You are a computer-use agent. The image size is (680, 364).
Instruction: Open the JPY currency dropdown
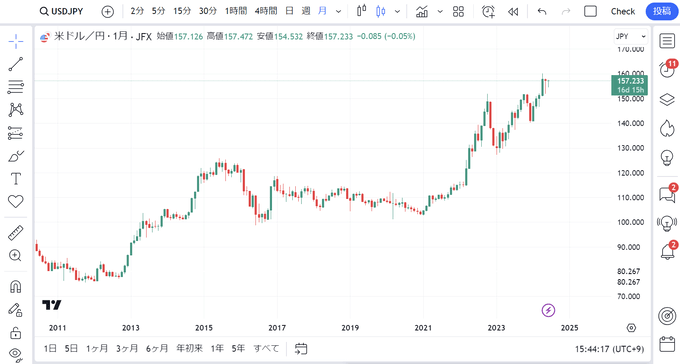[x=631, y=36]
